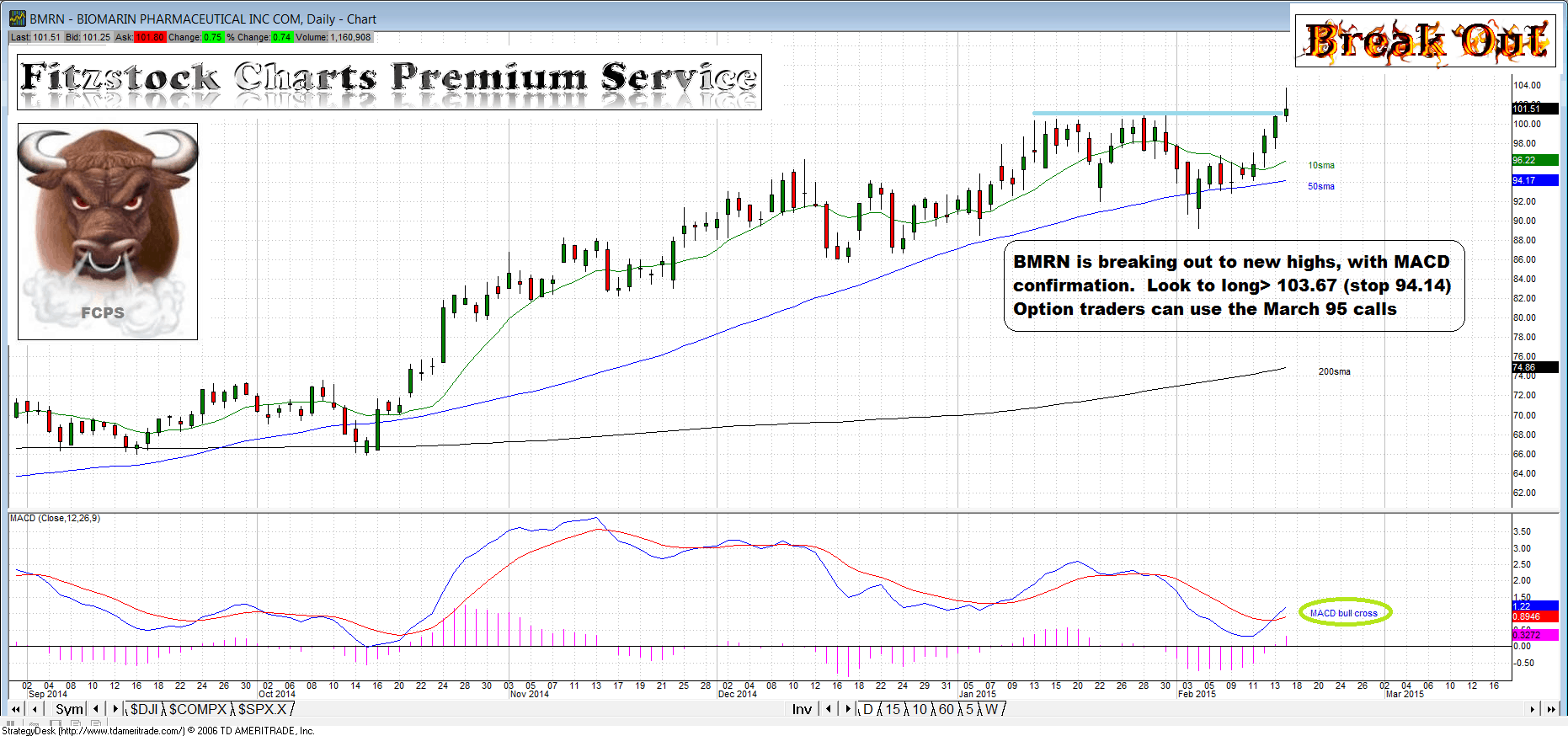Select the 15 minute interval tab
The height and width of the screenshot is (736, 1568).
point(892,710)
